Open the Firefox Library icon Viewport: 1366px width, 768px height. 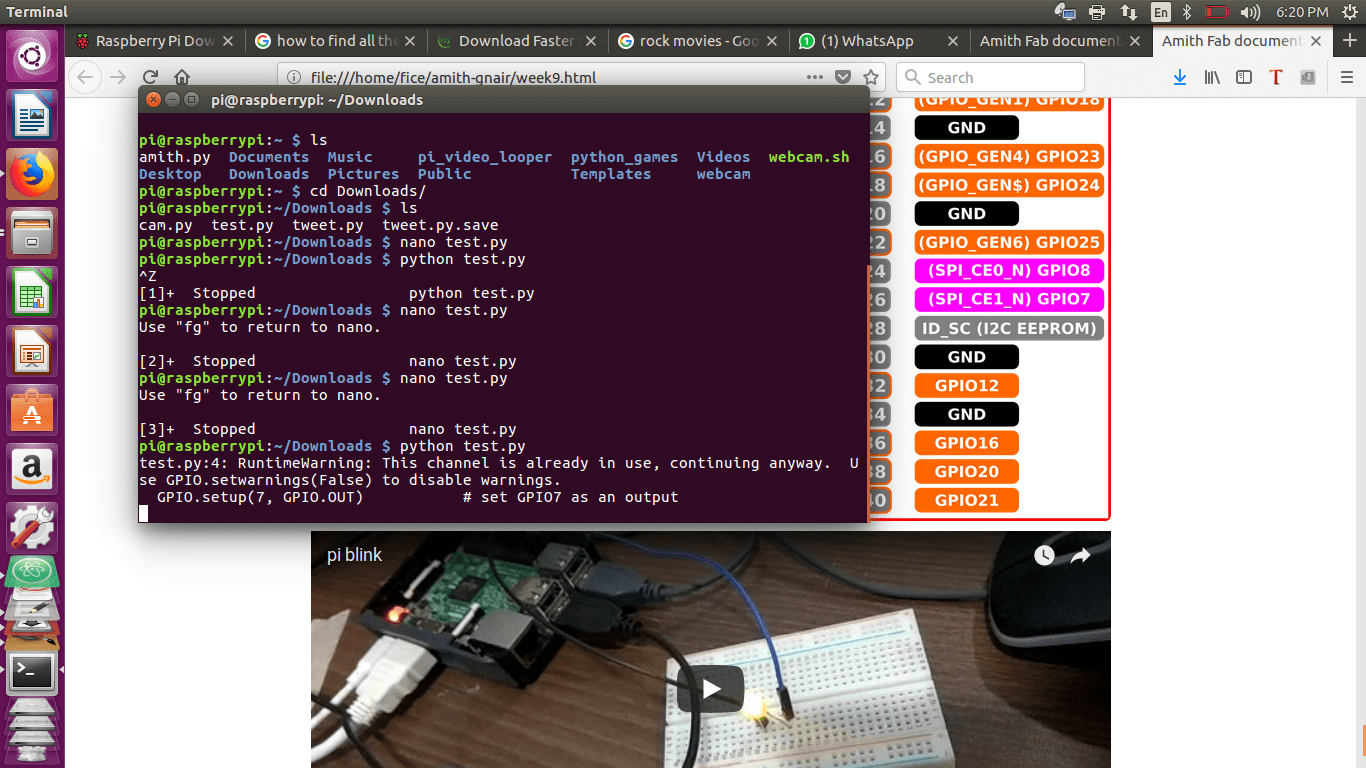[1212, 77]
